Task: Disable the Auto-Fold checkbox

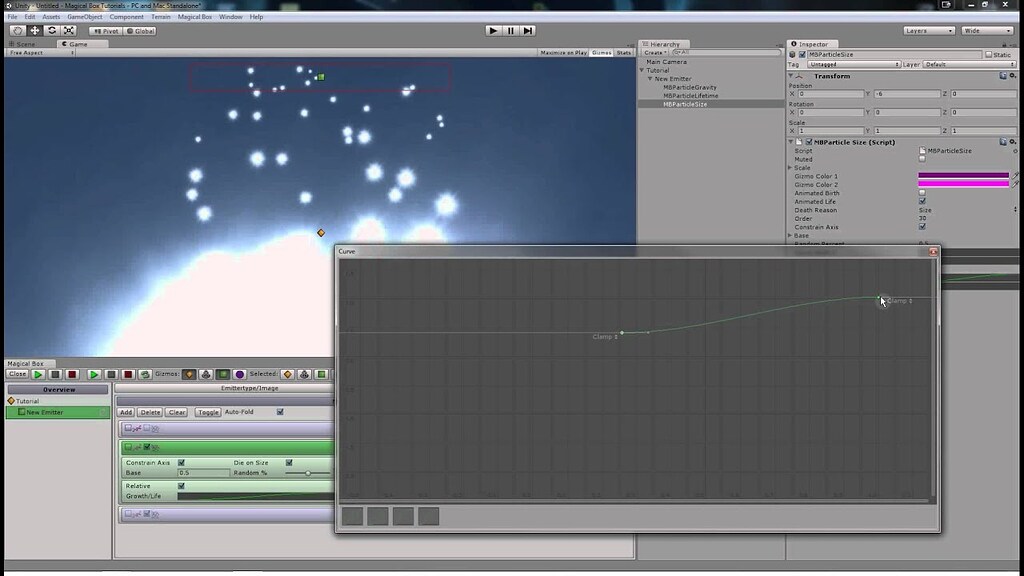Action: click(x=280, y=412)
